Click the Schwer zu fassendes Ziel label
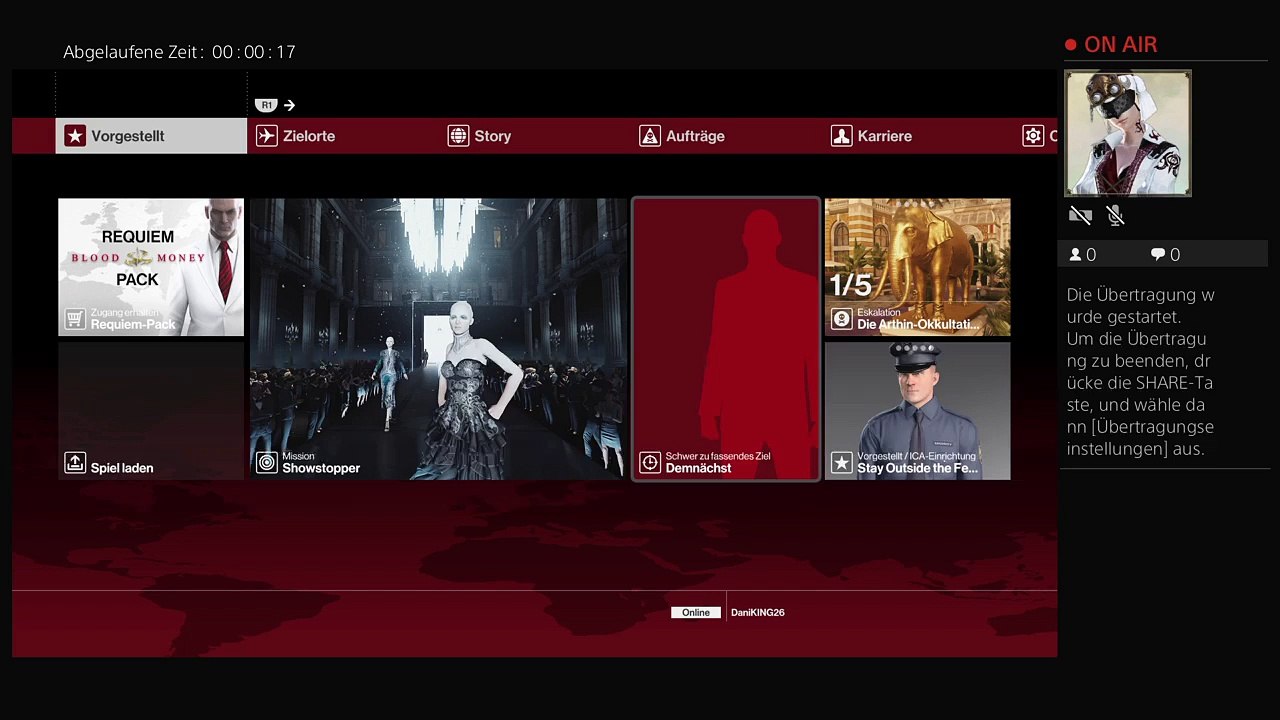 tap(718, 456)
